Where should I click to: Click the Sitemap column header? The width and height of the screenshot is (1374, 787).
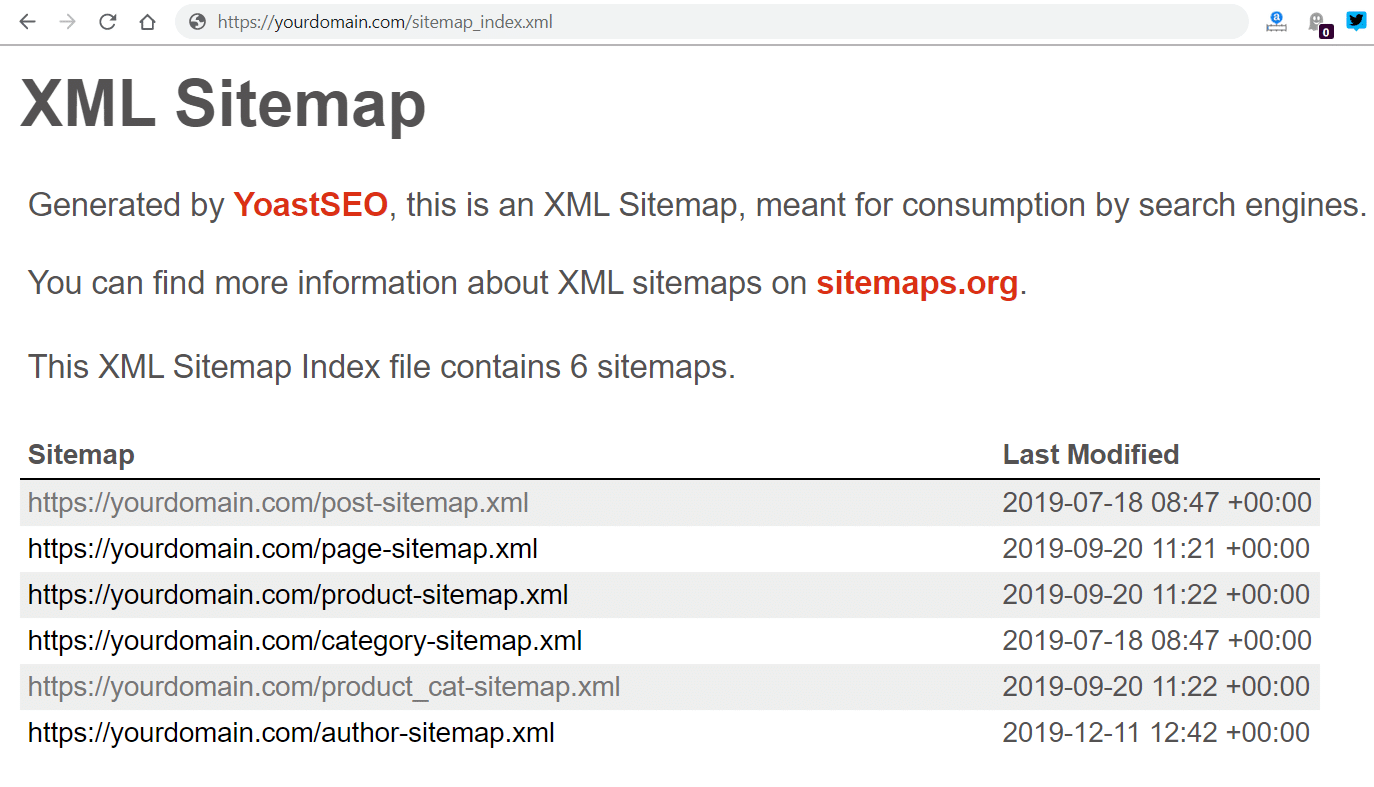(x=80, y=454)
